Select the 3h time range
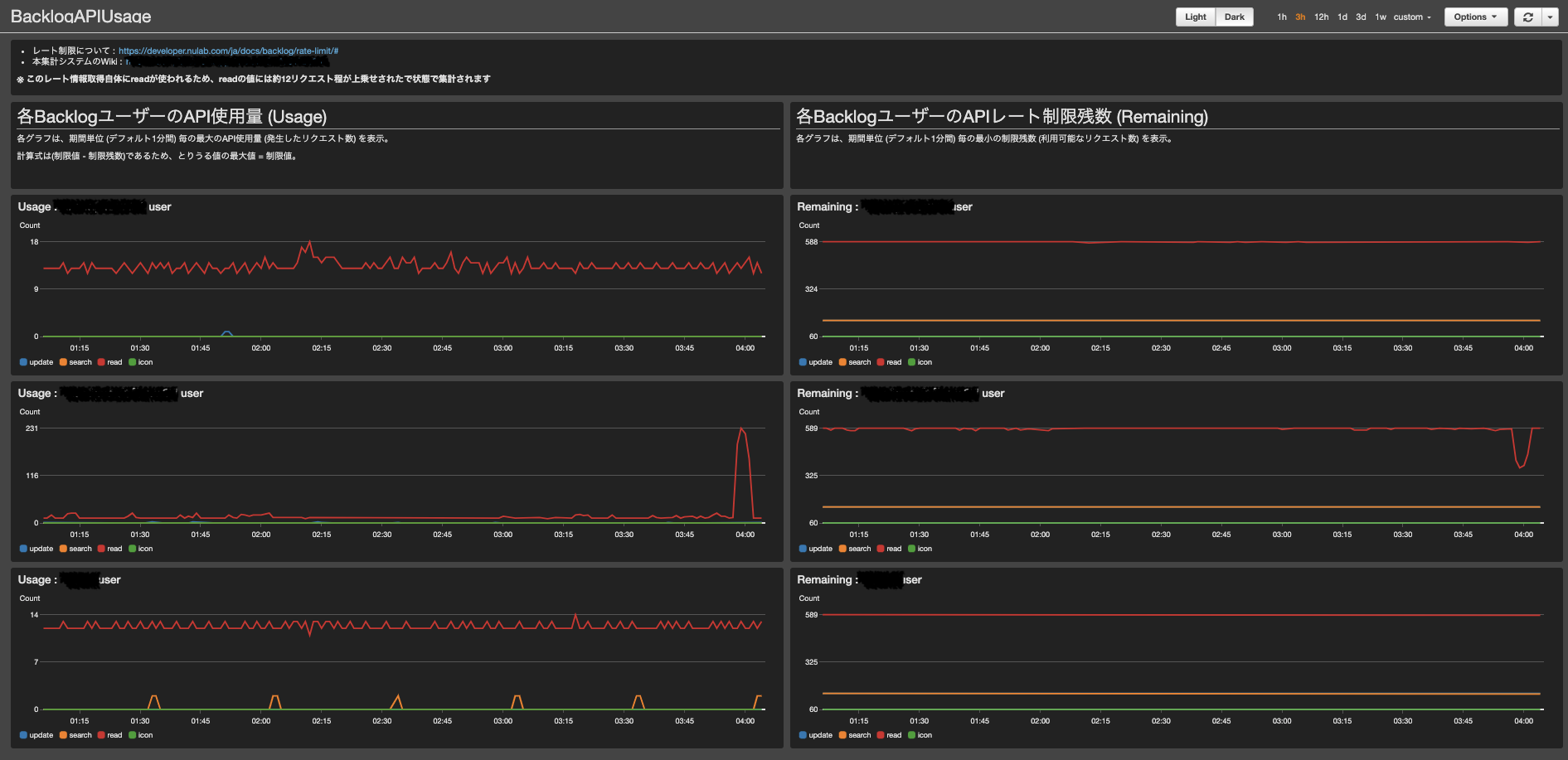This screenshot has height=760, width=1568. 1300,17
